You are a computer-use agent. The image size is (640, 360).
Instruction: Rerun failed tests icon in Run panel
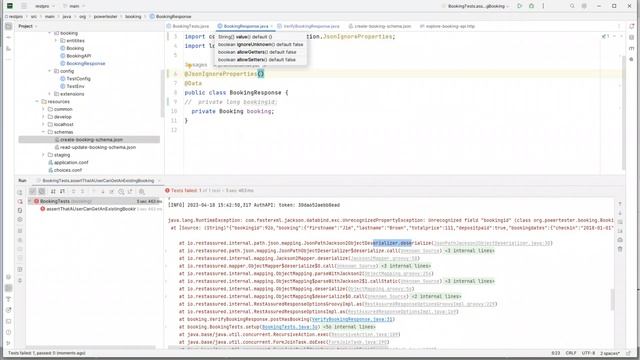coord(20,202)
